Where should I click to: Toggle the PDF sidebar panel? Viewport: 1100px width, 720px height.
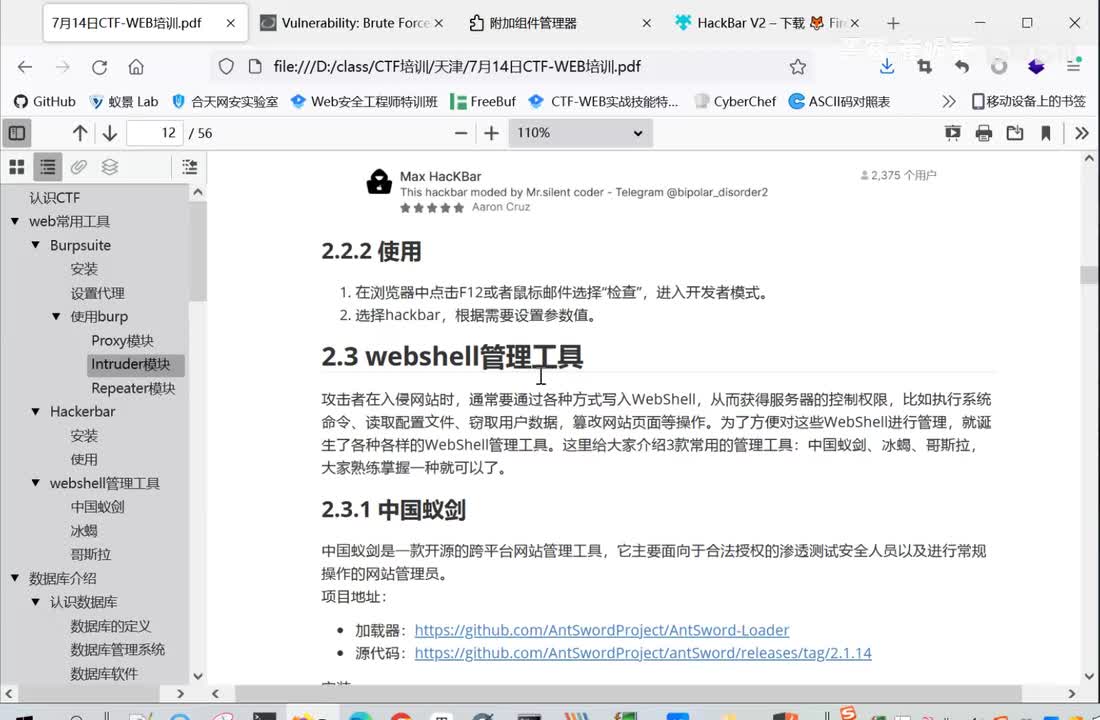coord(17,133)
